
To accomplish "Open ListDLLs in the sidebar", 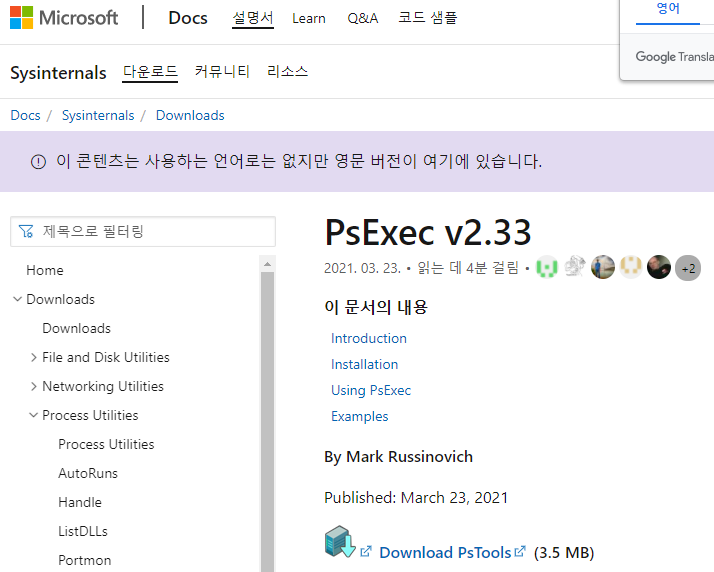I will tap(83, 531).
